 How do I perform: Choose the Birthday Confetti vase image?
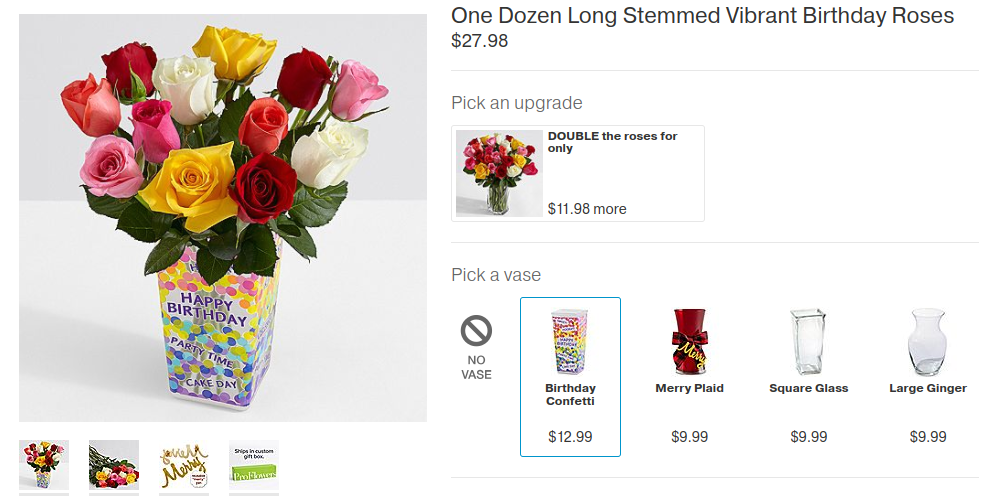[570, 342]
